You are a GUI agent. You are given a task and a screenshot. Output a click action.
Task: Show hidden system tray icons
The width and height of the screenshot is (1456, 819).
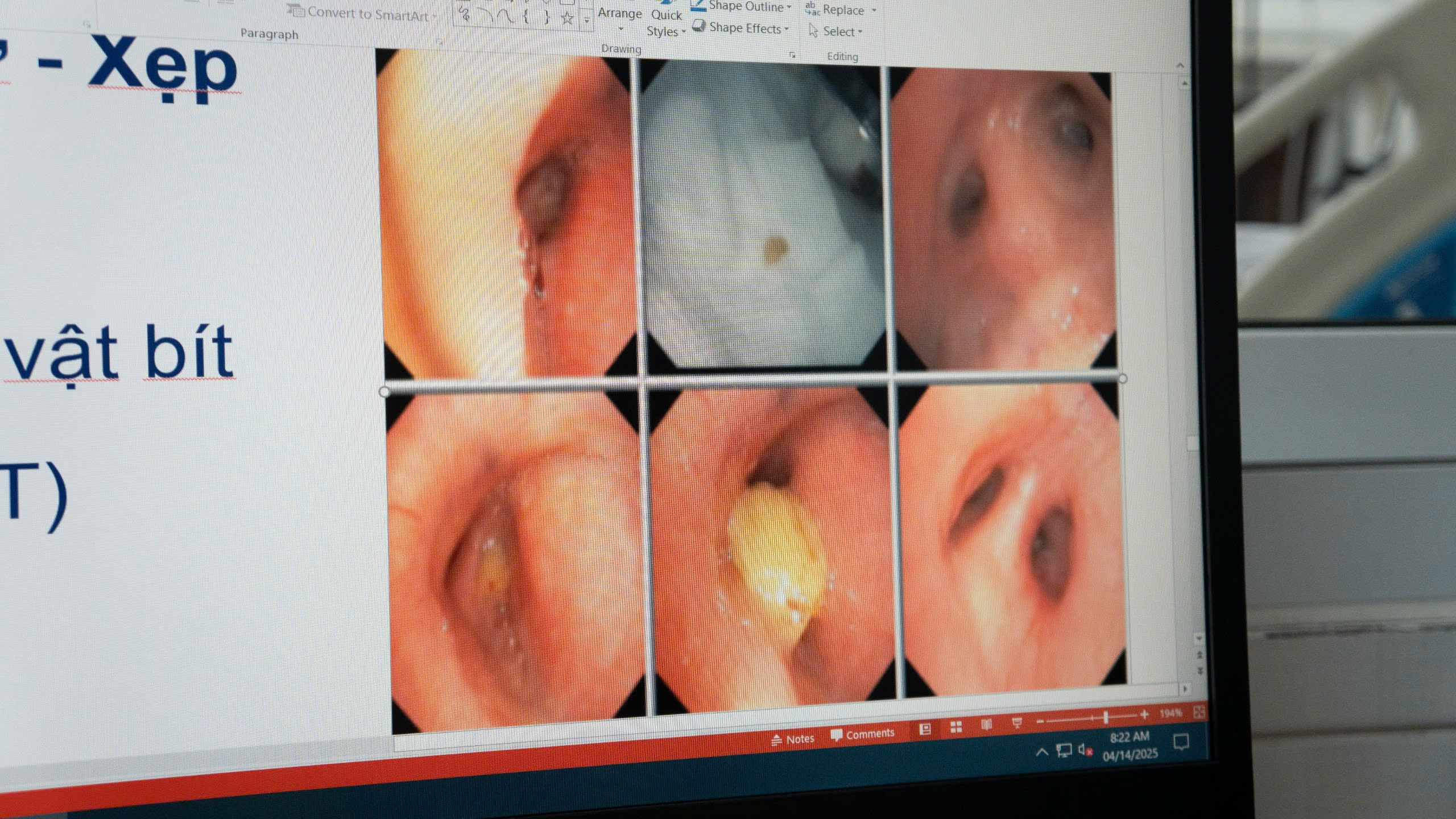1042,752
